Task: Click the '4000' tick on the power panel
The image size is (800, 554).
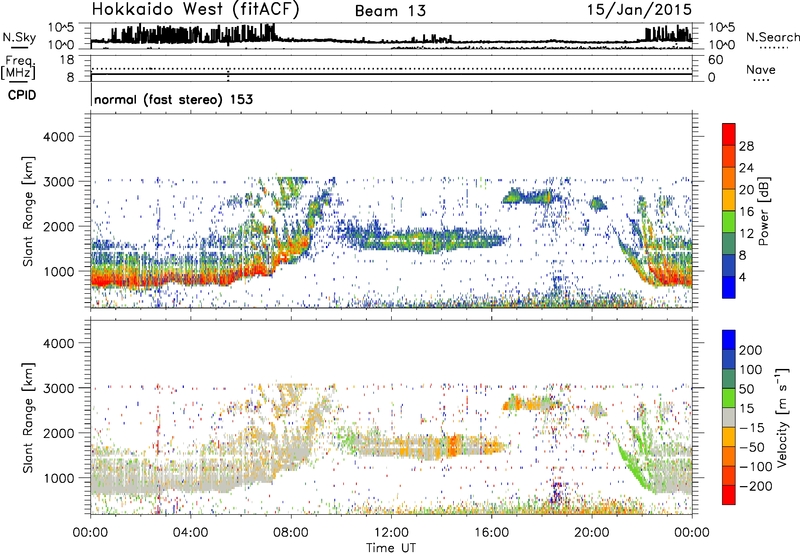Action: (59, 137)
